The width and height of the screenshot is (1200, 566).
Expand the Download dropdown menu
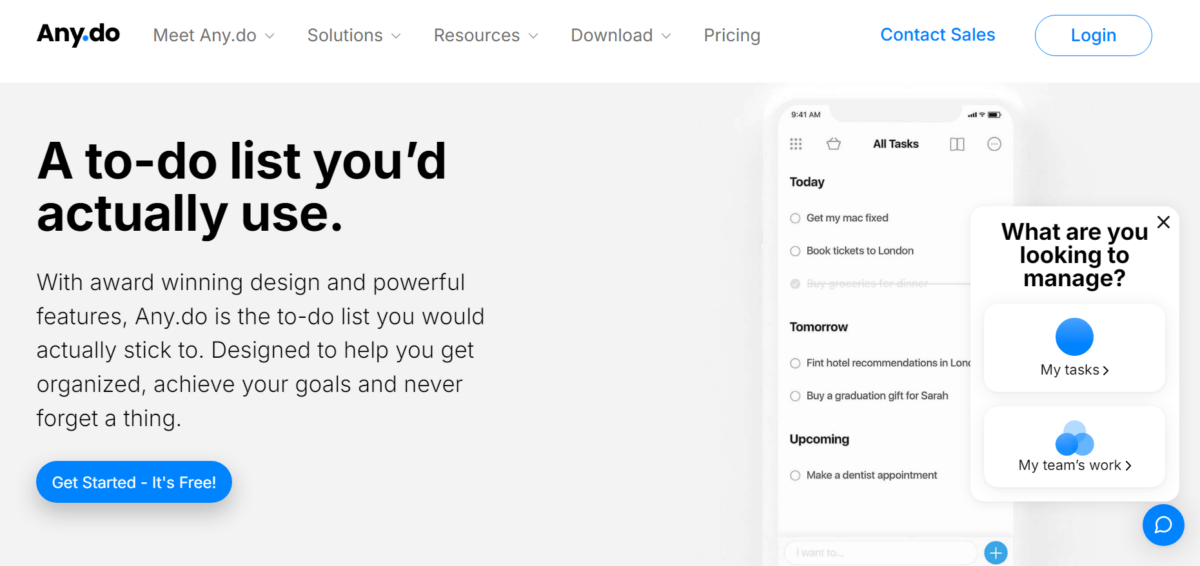621,35
